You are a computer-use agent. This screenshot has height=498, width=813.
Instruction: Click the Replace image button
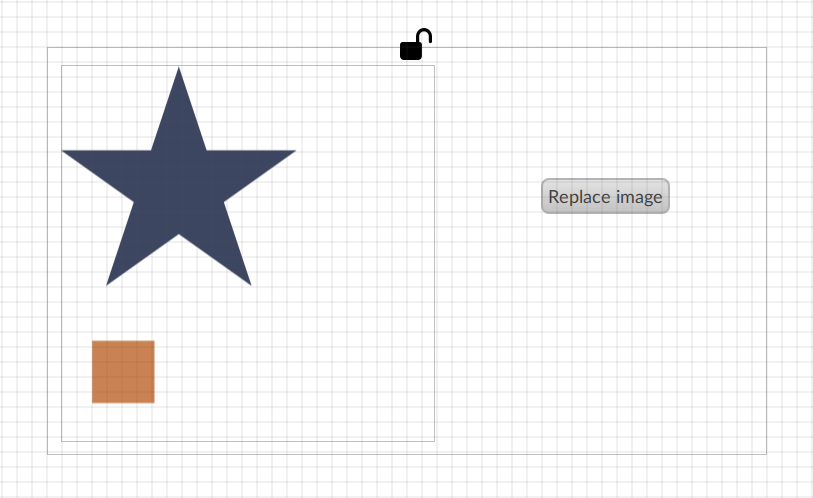tap(605, 196)
